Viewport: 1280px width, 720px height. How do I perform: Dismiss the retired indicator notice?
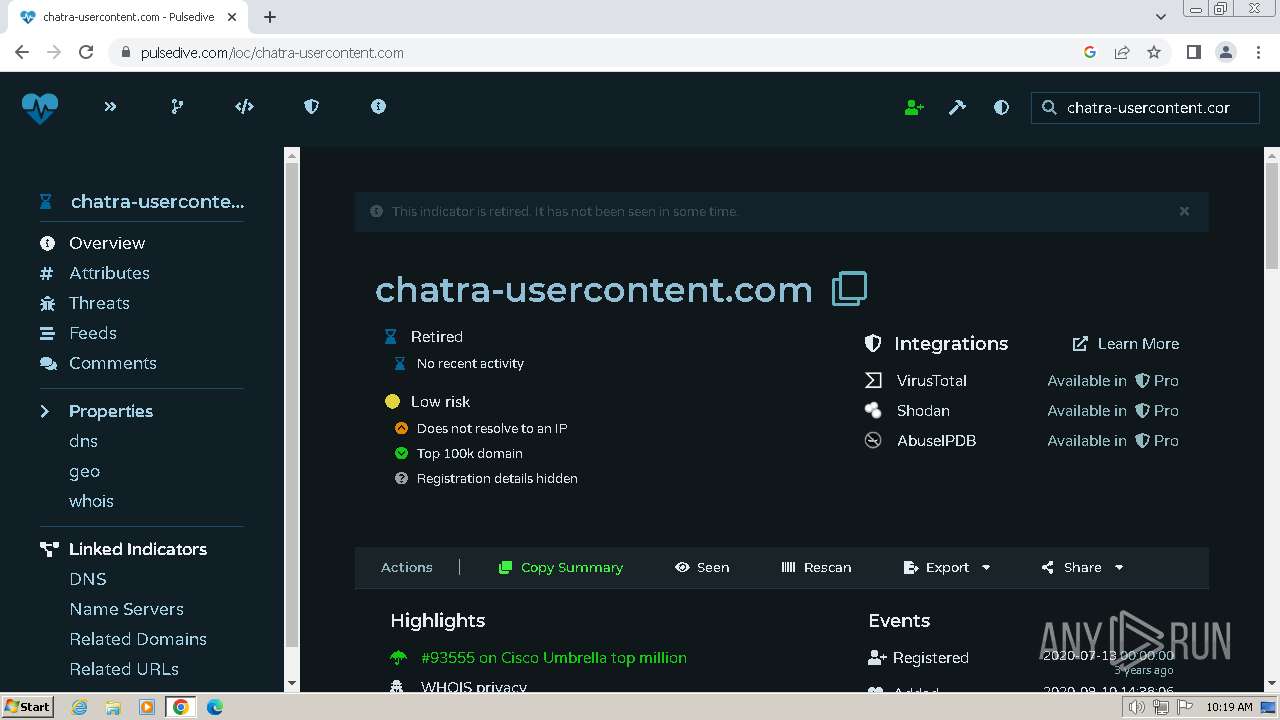1184,211
